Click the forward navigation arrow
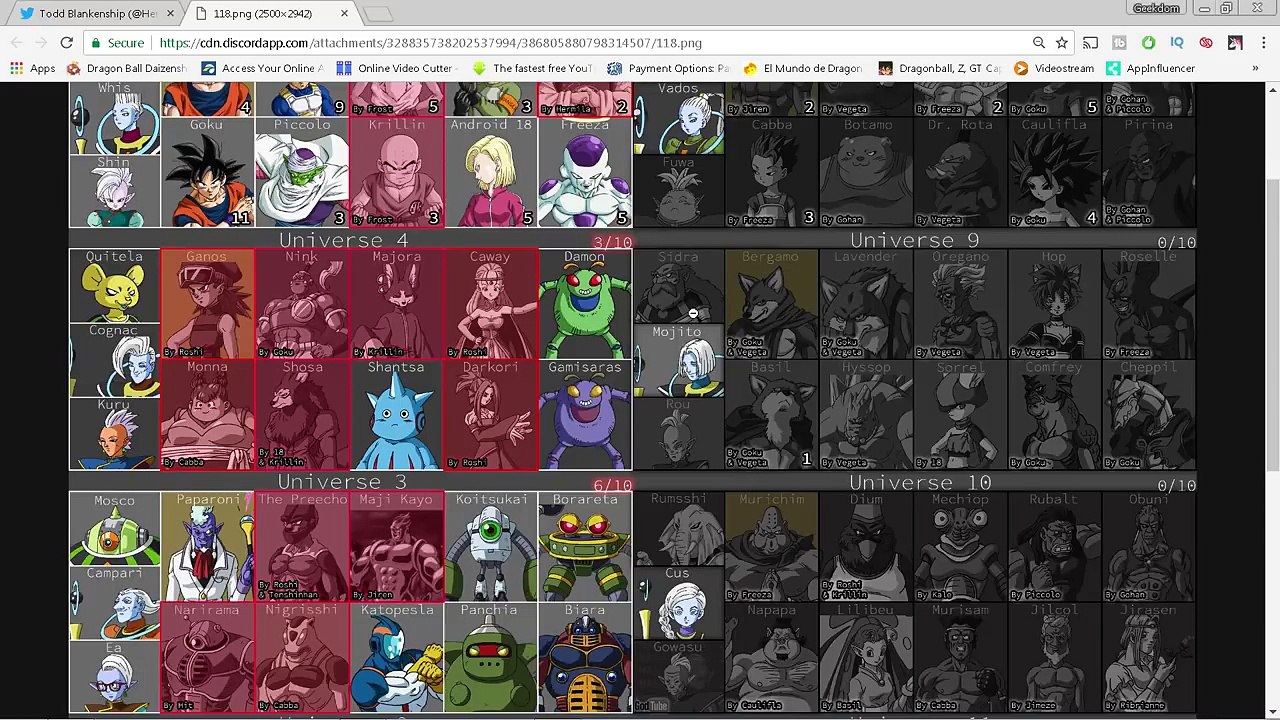Screen dimensions: 1280x720 pos(41,43)
